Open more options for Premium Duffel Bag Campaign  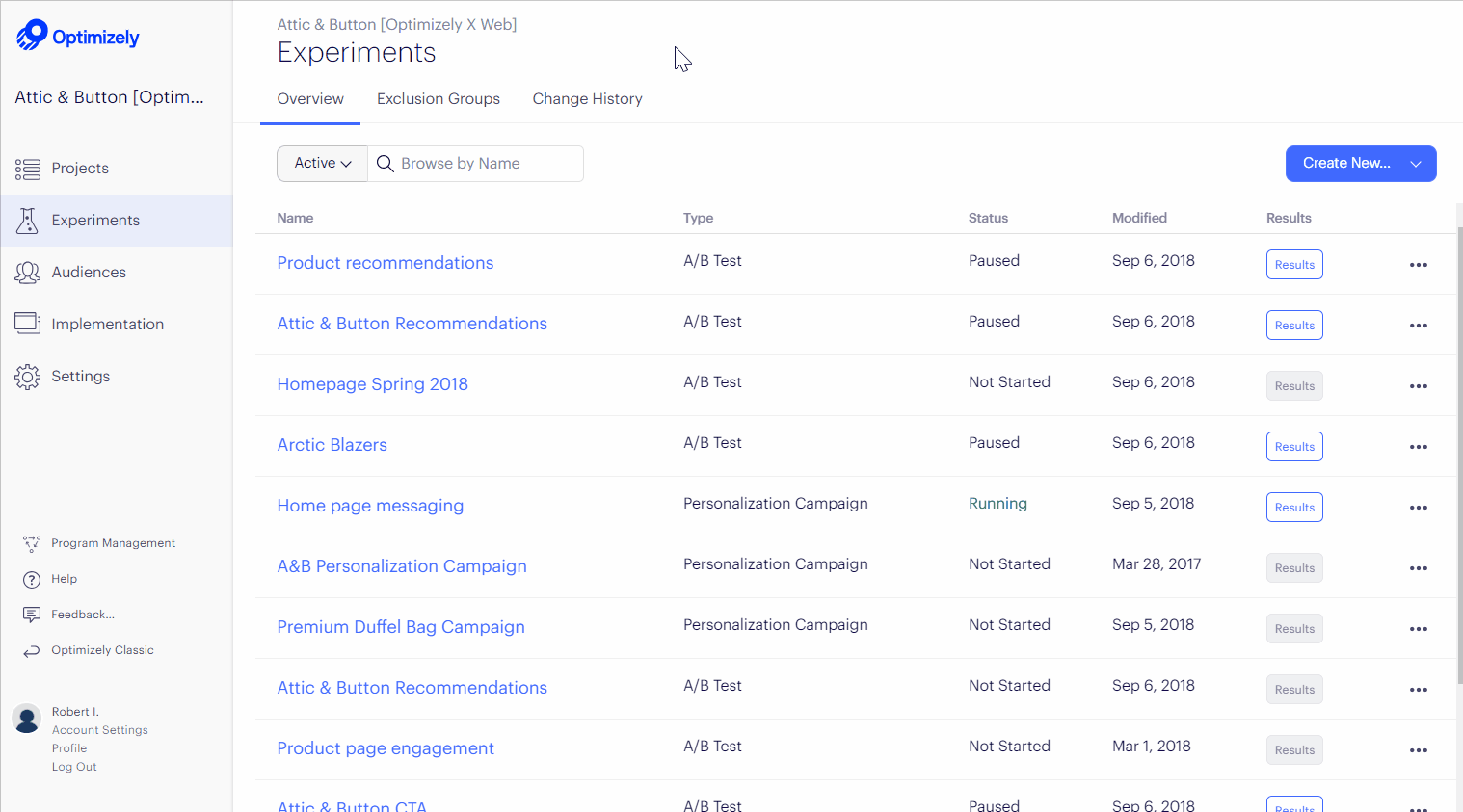[1419, 629]
